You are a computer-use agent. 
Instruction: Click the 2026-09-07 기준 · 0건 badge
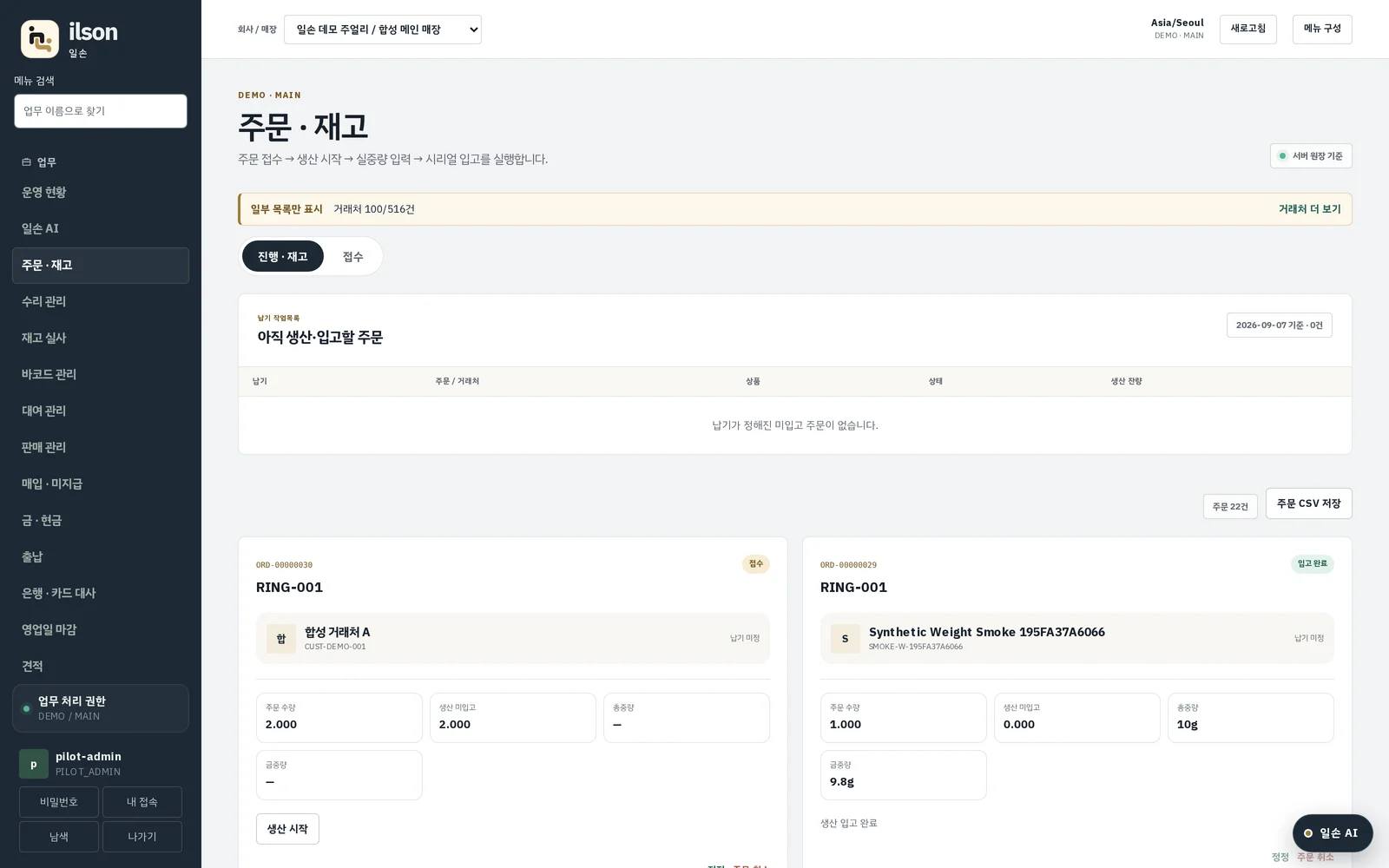(1280, 325)
